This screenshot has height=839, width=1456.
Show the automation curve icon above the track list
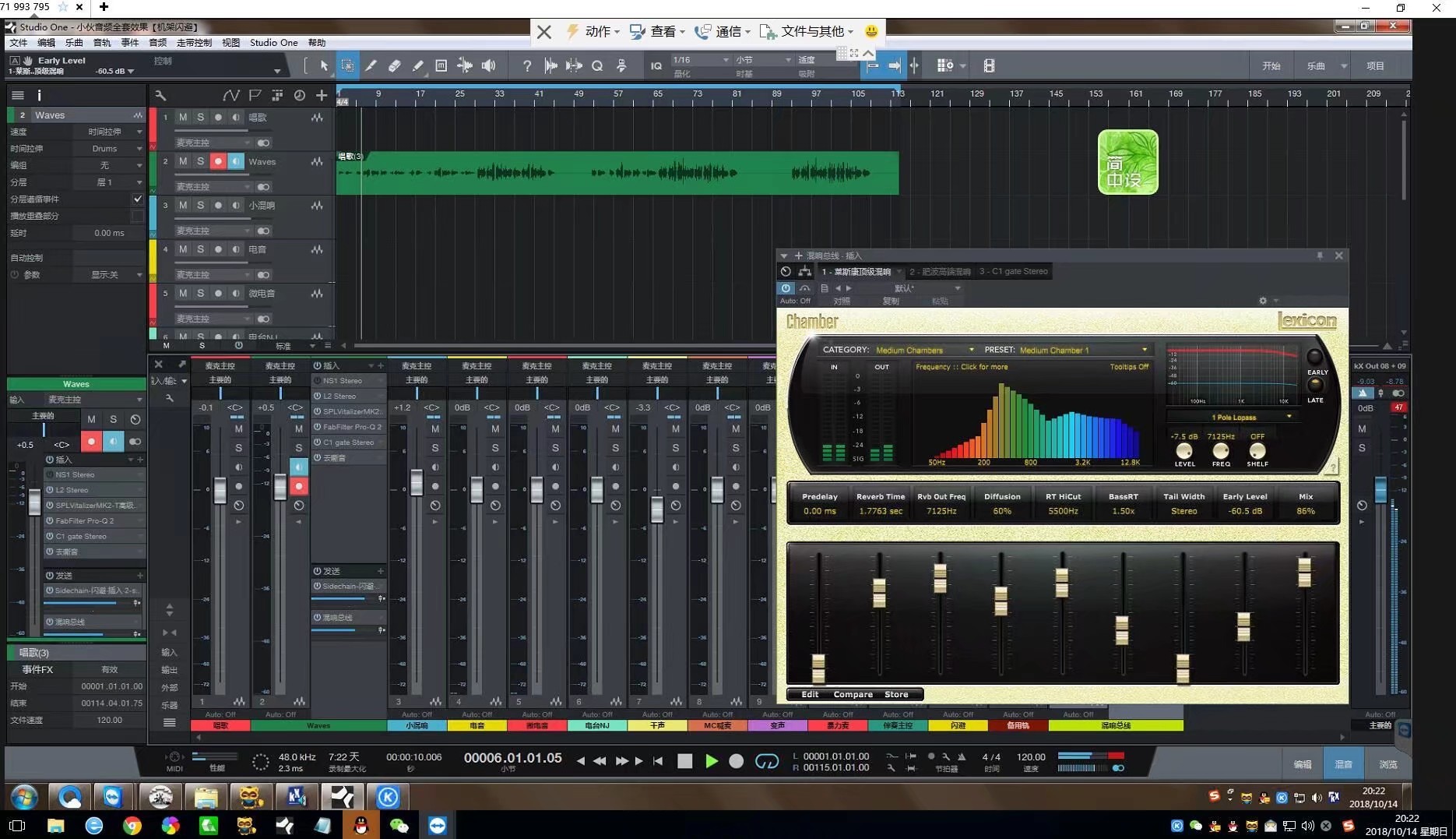pos(230,95)
